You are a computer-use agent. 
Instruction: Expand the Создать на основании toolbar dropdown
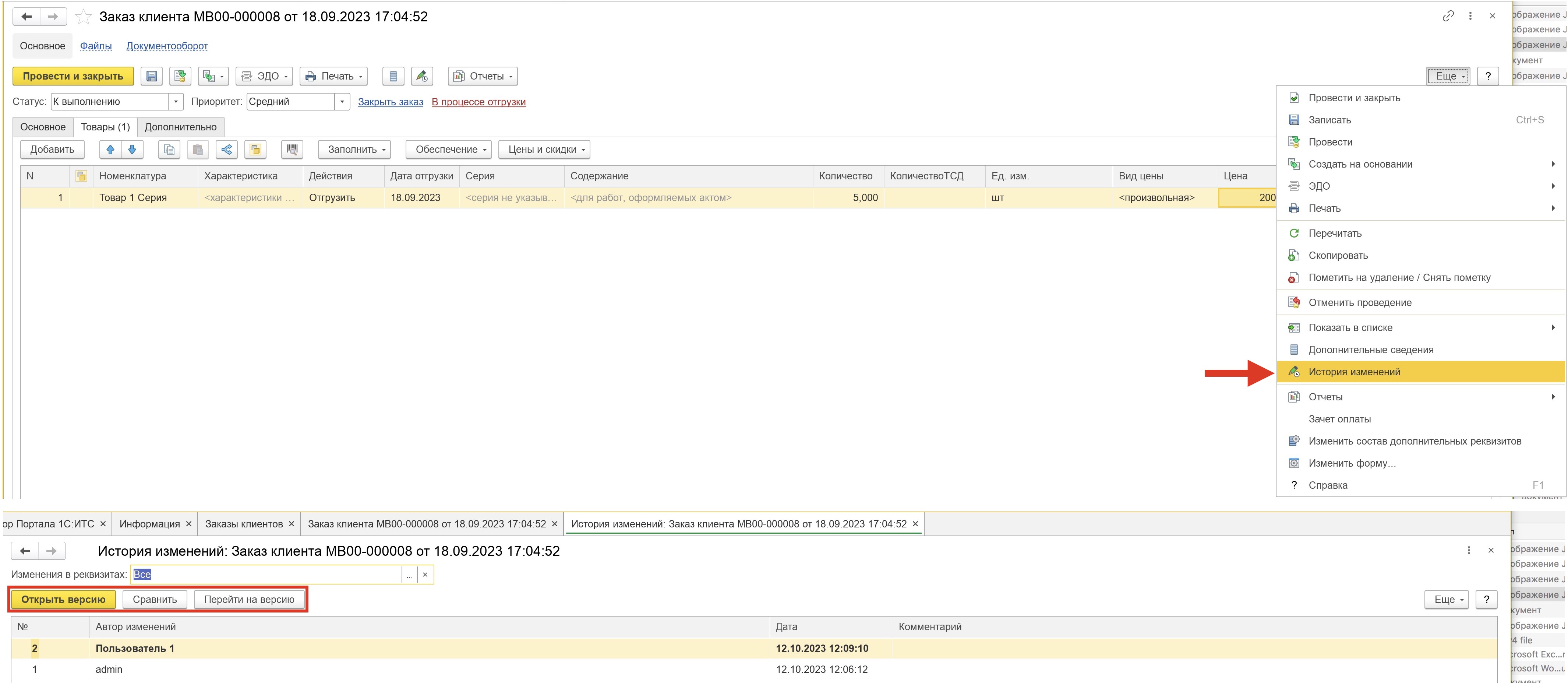pyautogui.click(x=213, y=76)
